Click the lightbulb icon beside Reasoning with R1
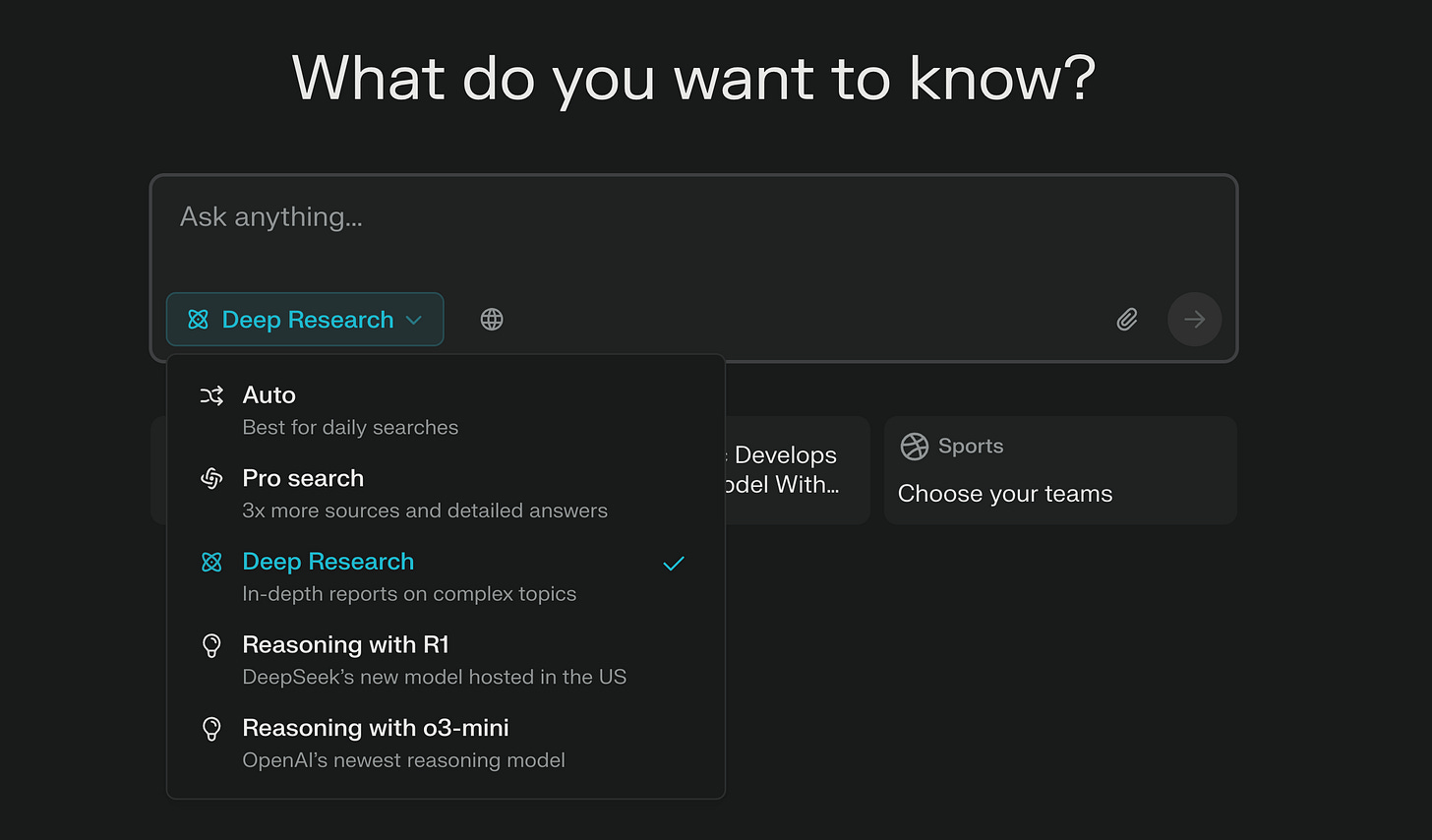 211,646
